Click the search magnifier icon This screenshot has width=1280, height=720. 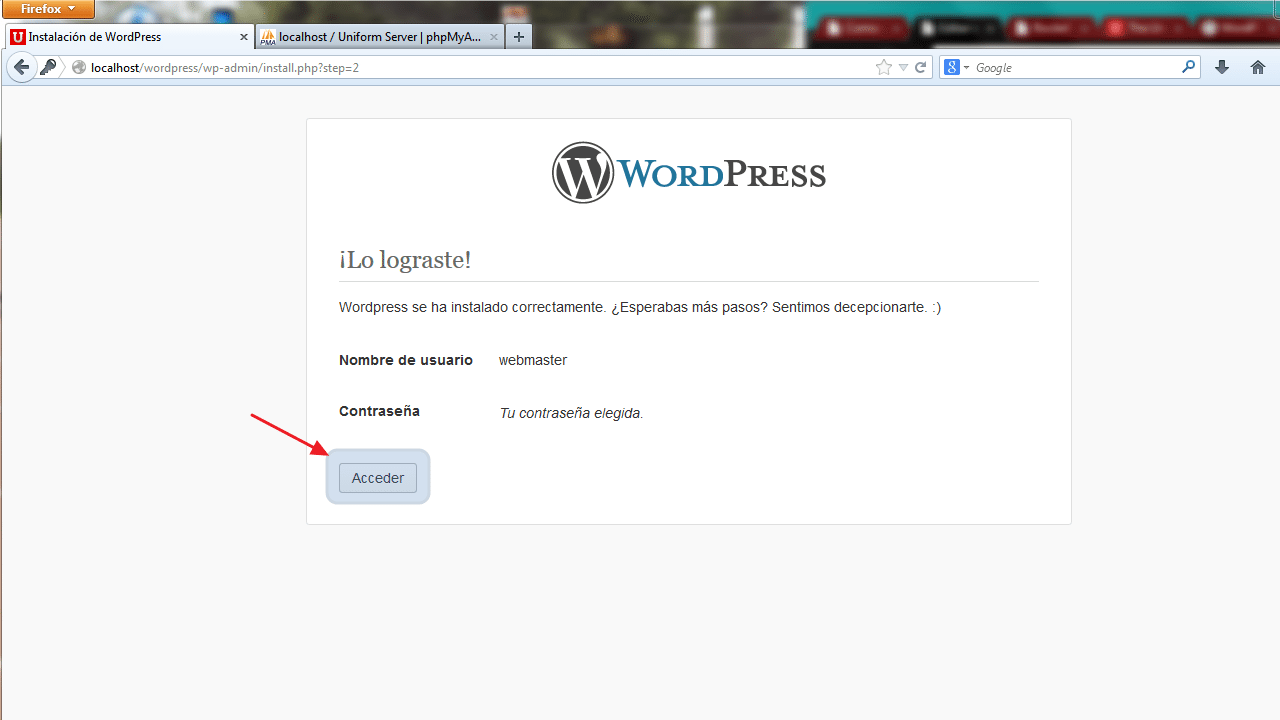tap(1189, 67)
